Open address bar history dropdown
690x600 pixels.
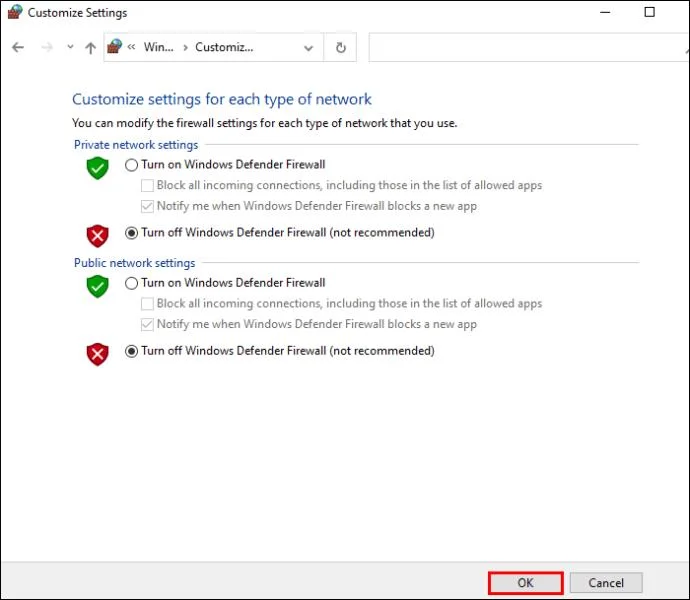click(308, 48)
